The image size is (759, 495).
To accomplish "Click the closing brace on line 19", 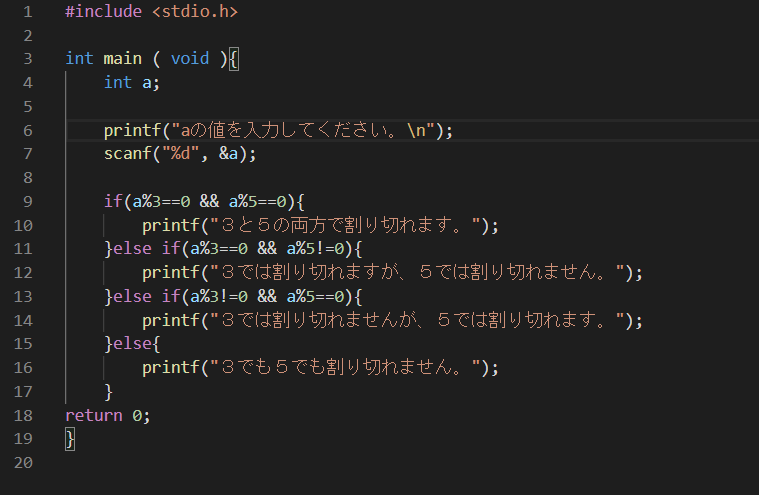I will click(x=70, y=439).
